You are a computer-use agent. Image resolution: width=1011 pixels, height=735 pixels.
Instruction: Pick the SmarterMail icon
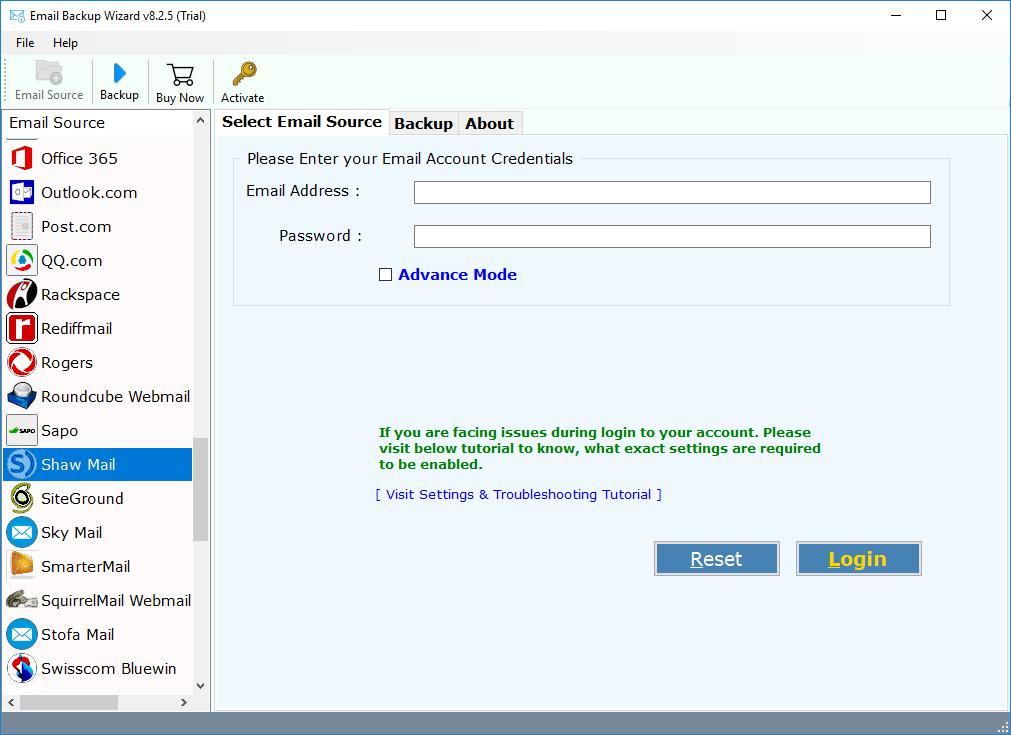[x=22, y=566]
